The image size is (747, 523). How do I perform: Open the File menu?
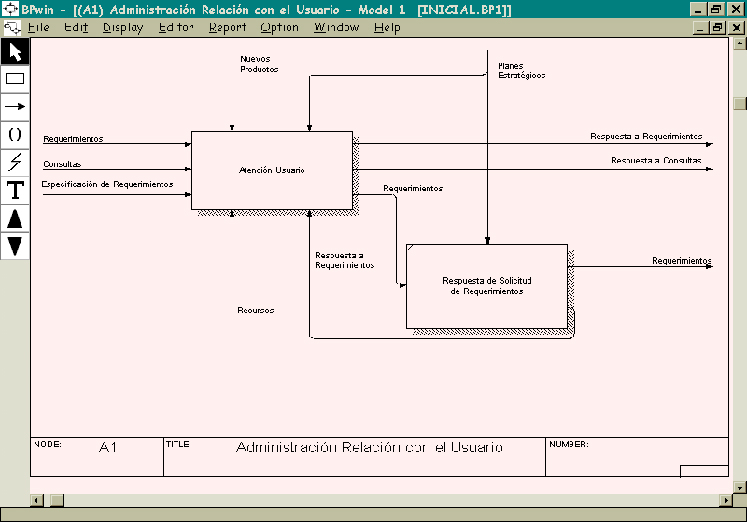pyautogui.click(x=39, y=28)
